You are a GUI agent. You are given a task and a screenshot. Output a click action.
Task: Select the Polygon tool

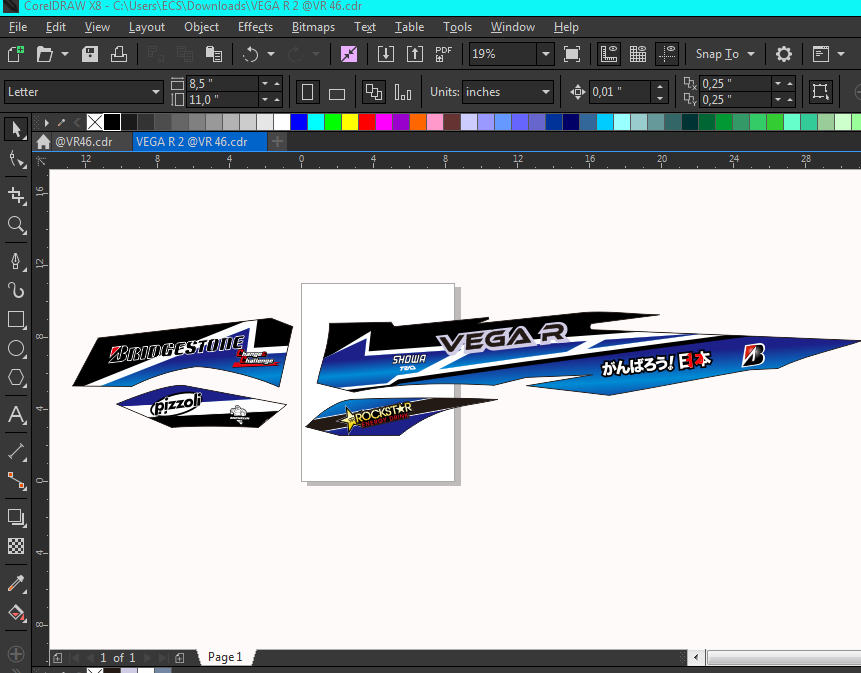[15, 378]
